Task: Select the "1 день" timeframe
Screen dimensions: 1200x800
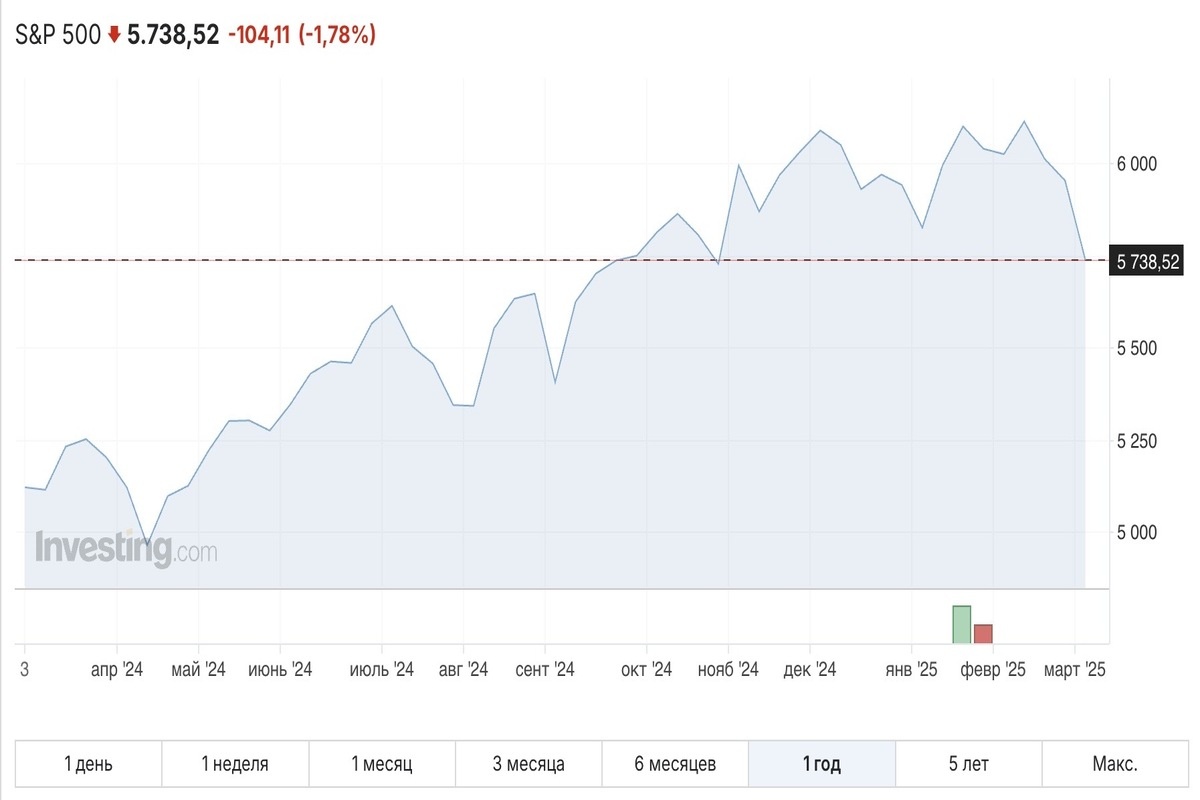Action: (x=87, y=763)
